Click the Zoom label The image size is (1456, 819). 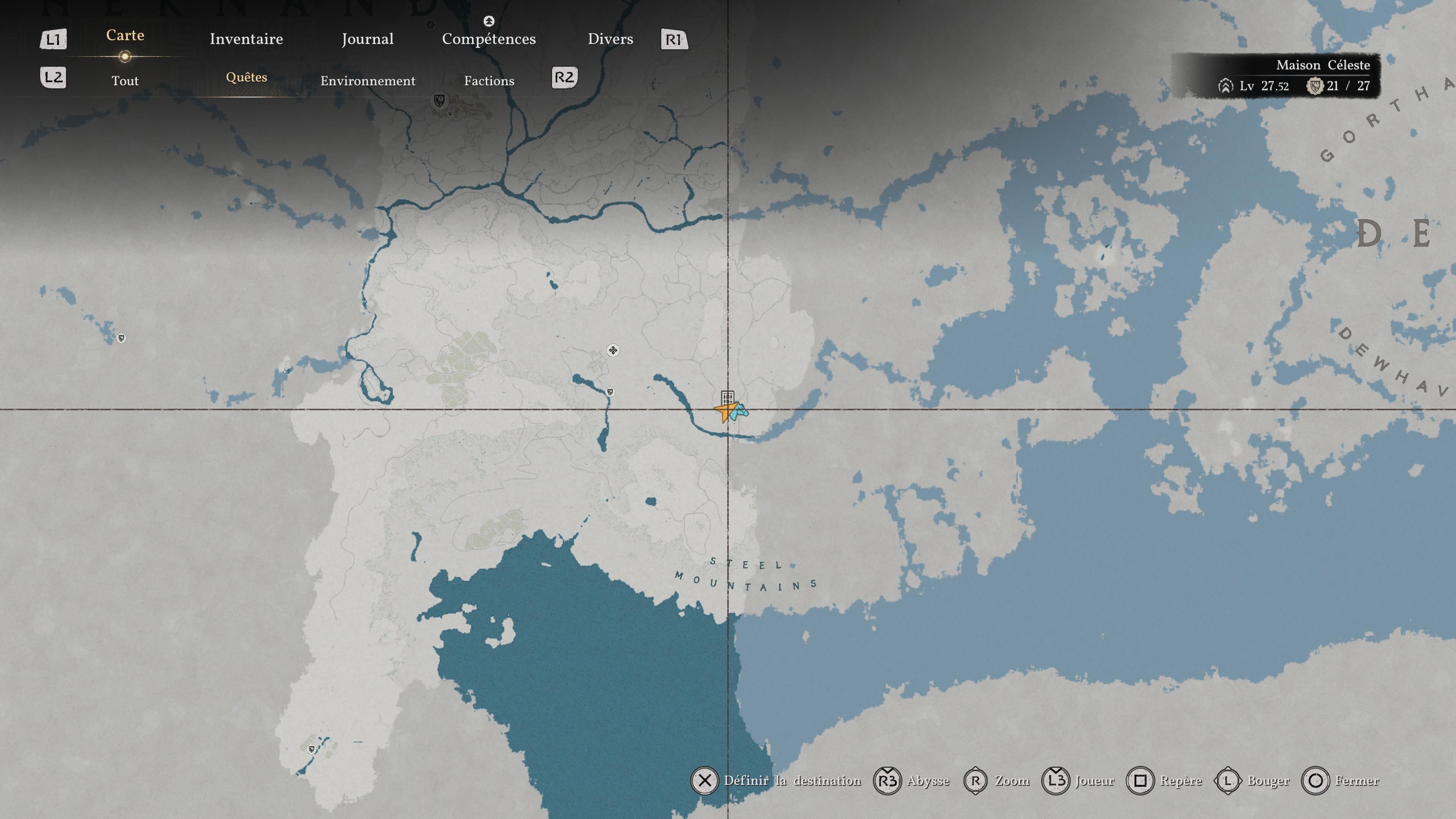coord(1012,781)
